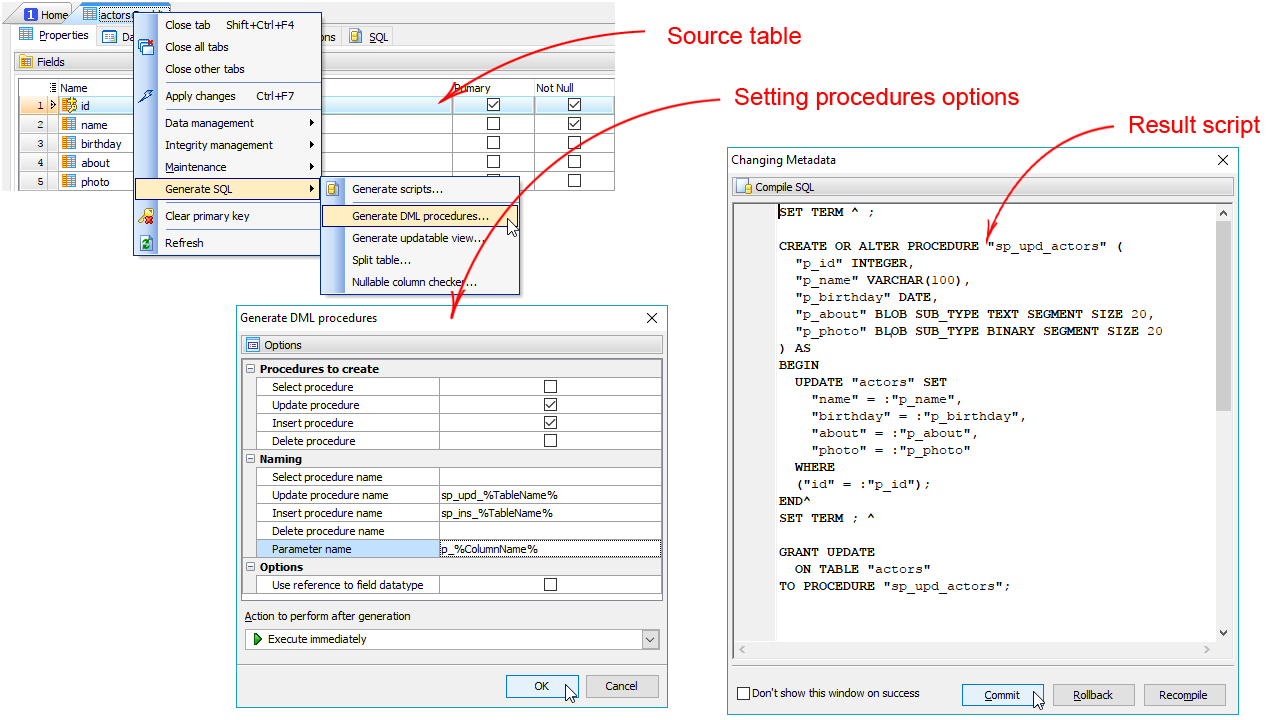Enable the Select procedure checkbox
1280x720 pixels.
[x=550, y=387]
